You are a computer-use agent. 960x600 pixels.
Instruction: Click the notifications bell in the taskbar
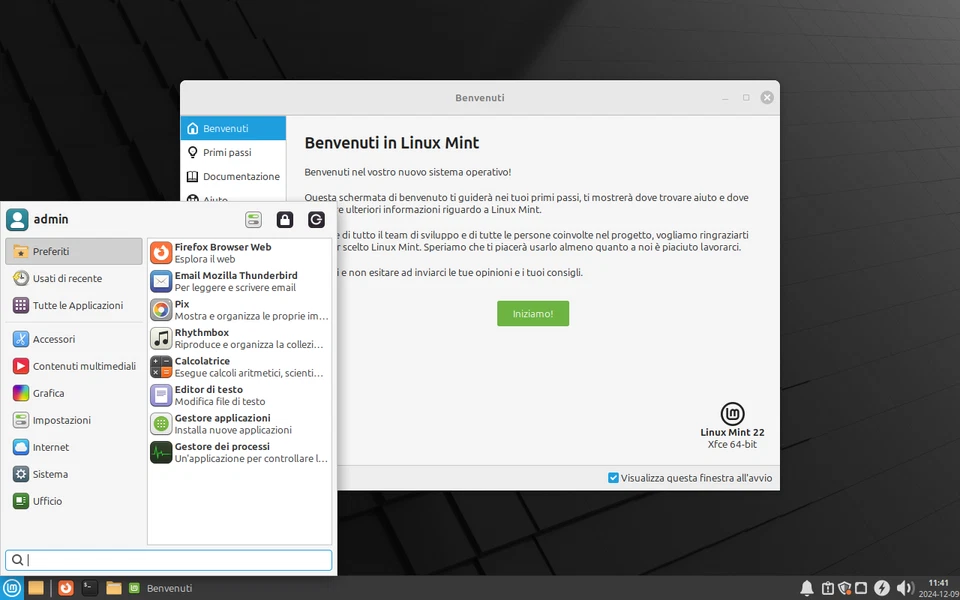807,588
